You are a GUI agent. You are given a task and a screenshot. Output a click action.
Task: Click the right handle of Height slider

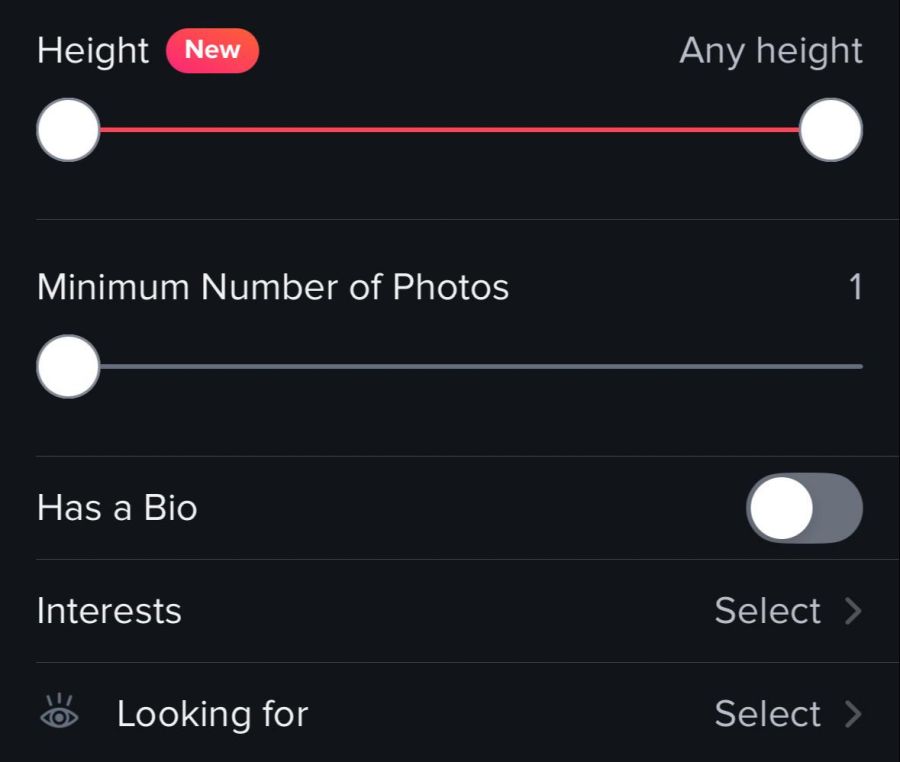(x=830, y=130)
